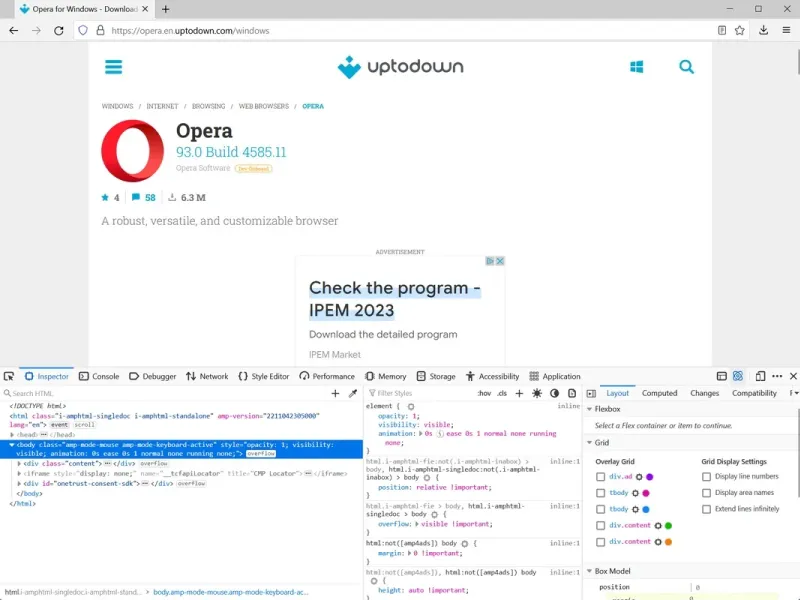This screenshot has width=800, height=600.
Task: Toggle :hov pseudo-class panel
Action: tap(484, 393)
